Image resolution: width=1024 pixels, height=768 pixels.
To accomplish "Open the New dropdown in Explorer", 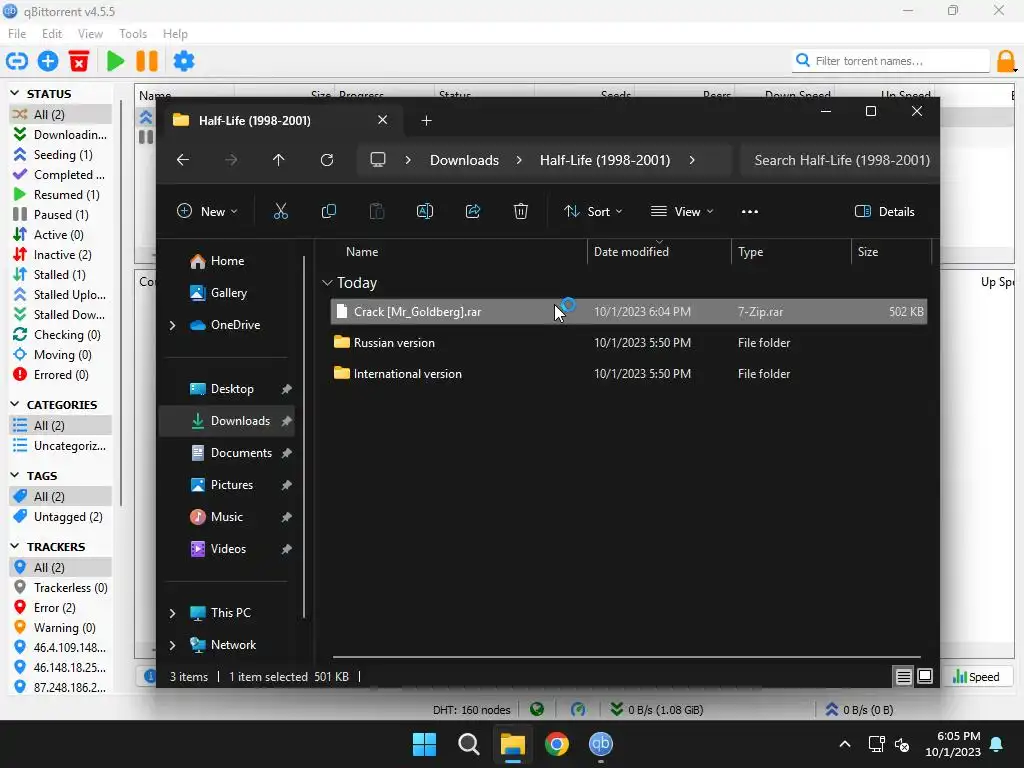I will pos(207,212).
